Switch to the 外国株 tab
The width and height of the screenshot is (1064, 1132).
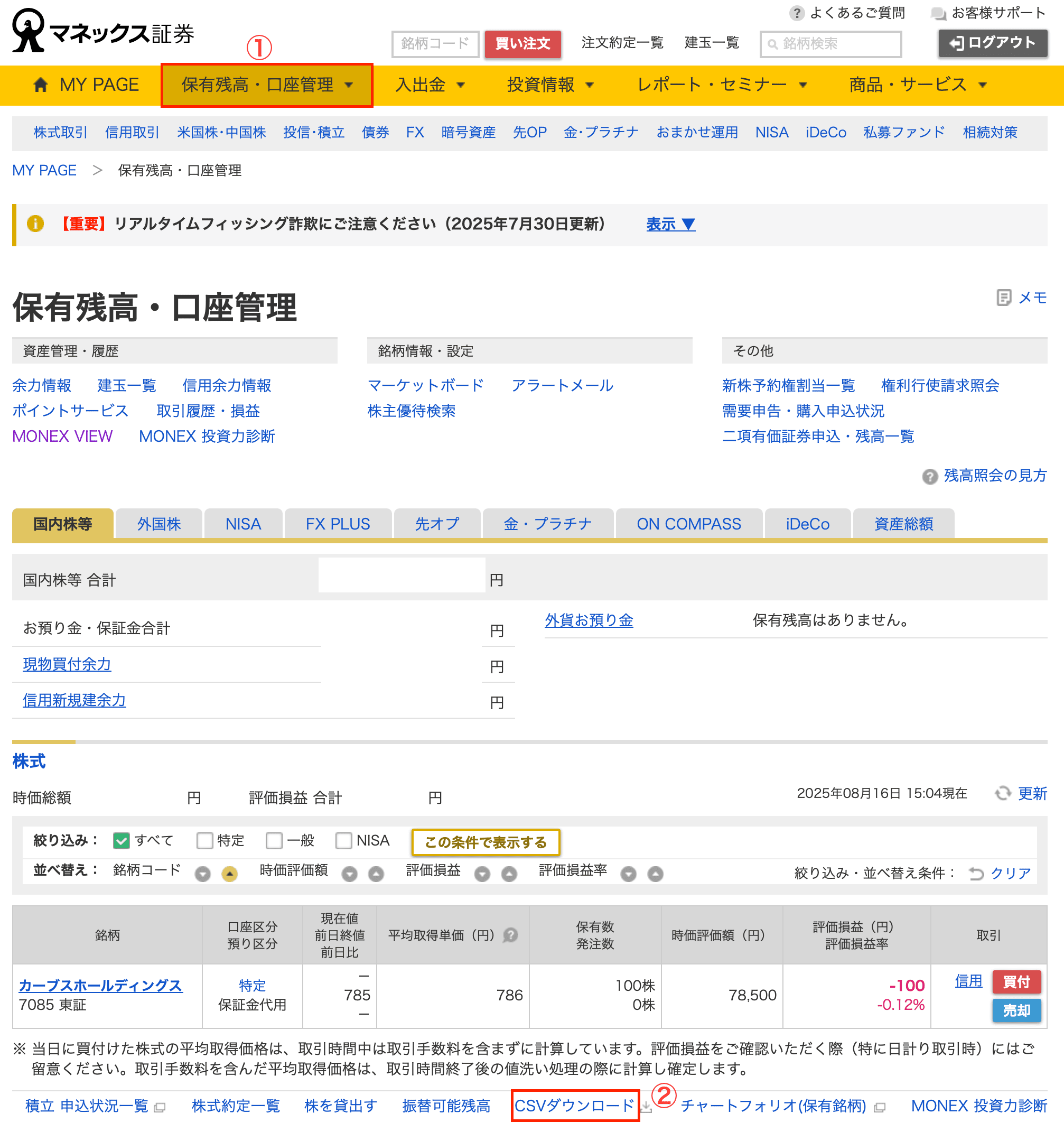[x=159, y=524]
